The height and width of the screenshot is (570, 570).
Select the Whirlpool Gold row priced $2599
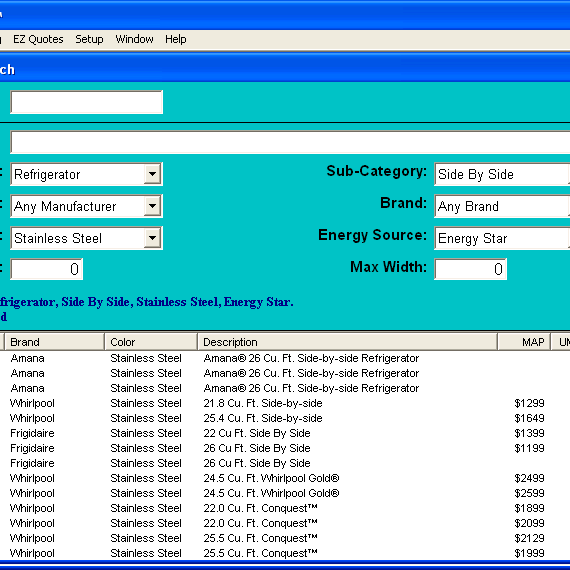(285, 493)
